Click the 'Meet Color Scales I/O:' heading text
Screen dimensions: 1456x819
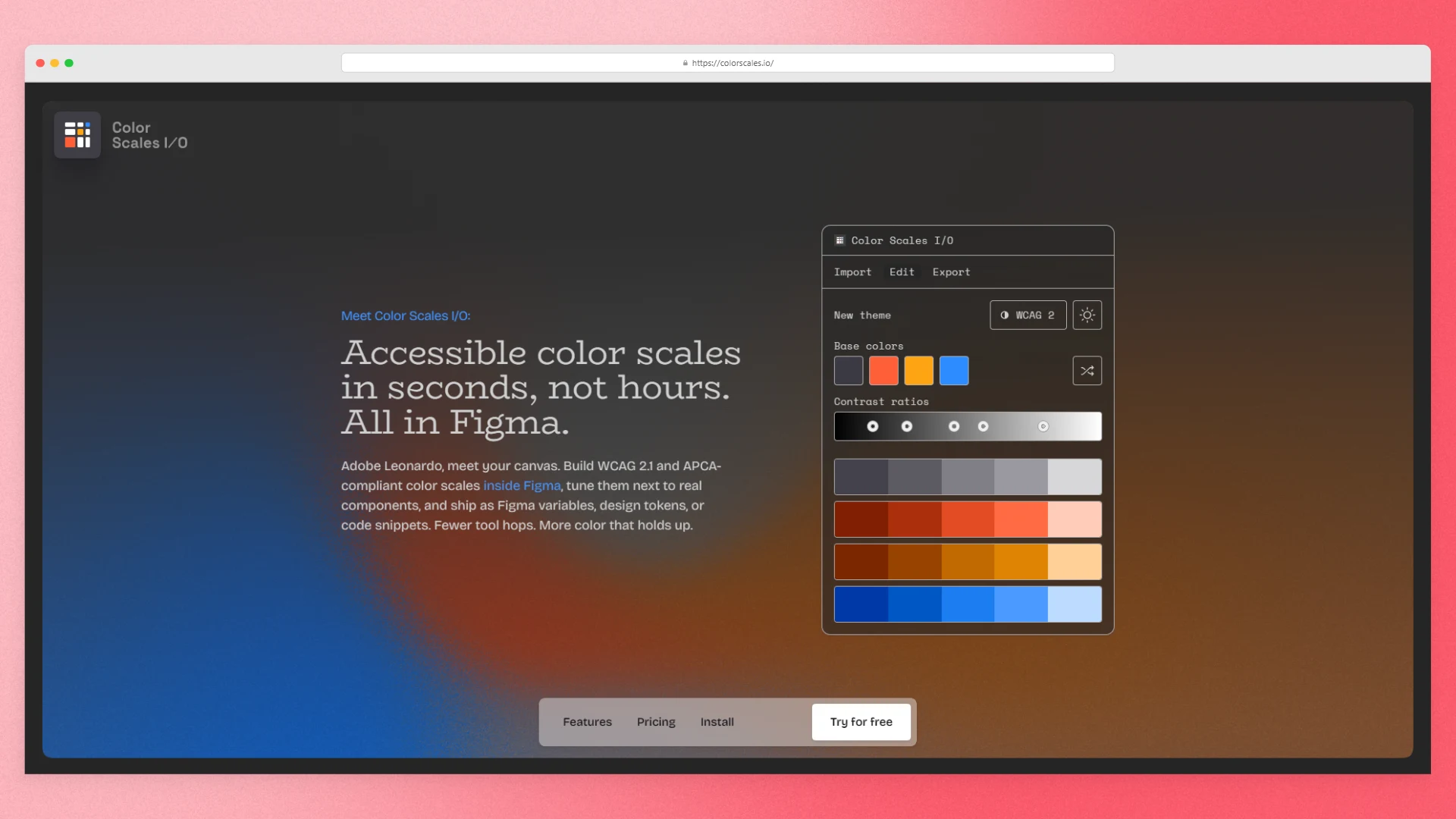click(x=406, y=315)
